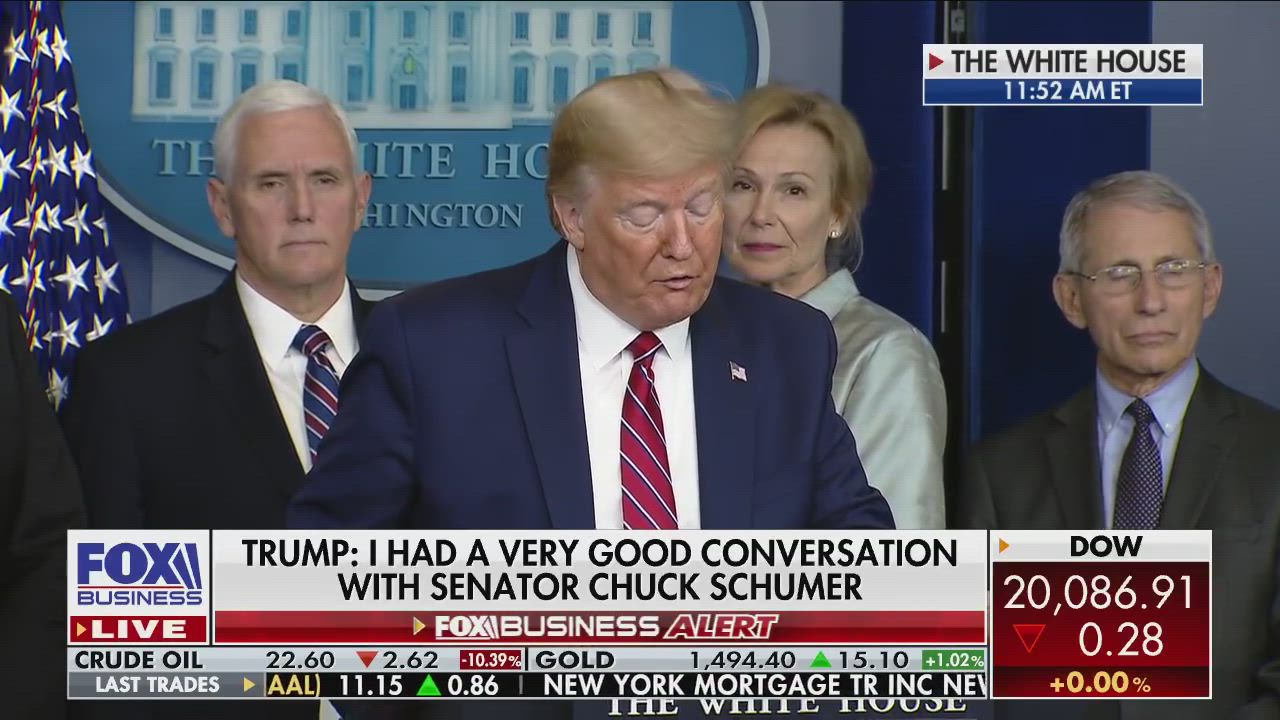This screenshot has width=1280, height=720.
Task: Click the green up arrow in AAL last trade
Action: coord(429,686)
